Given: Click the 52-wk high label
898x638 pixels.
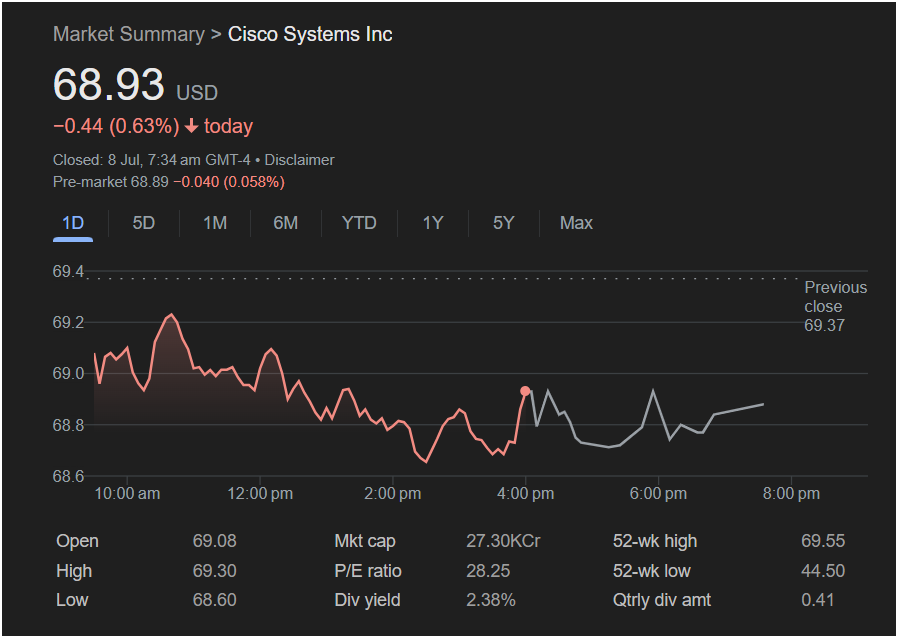Looking at the screenshot, I should pyautogui.click(x=655, y=541).
